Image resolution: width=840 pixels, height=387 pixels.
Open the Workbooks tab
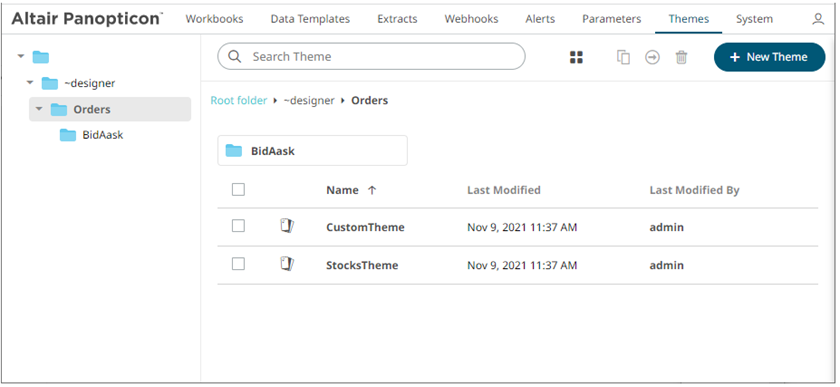point(214,19)
